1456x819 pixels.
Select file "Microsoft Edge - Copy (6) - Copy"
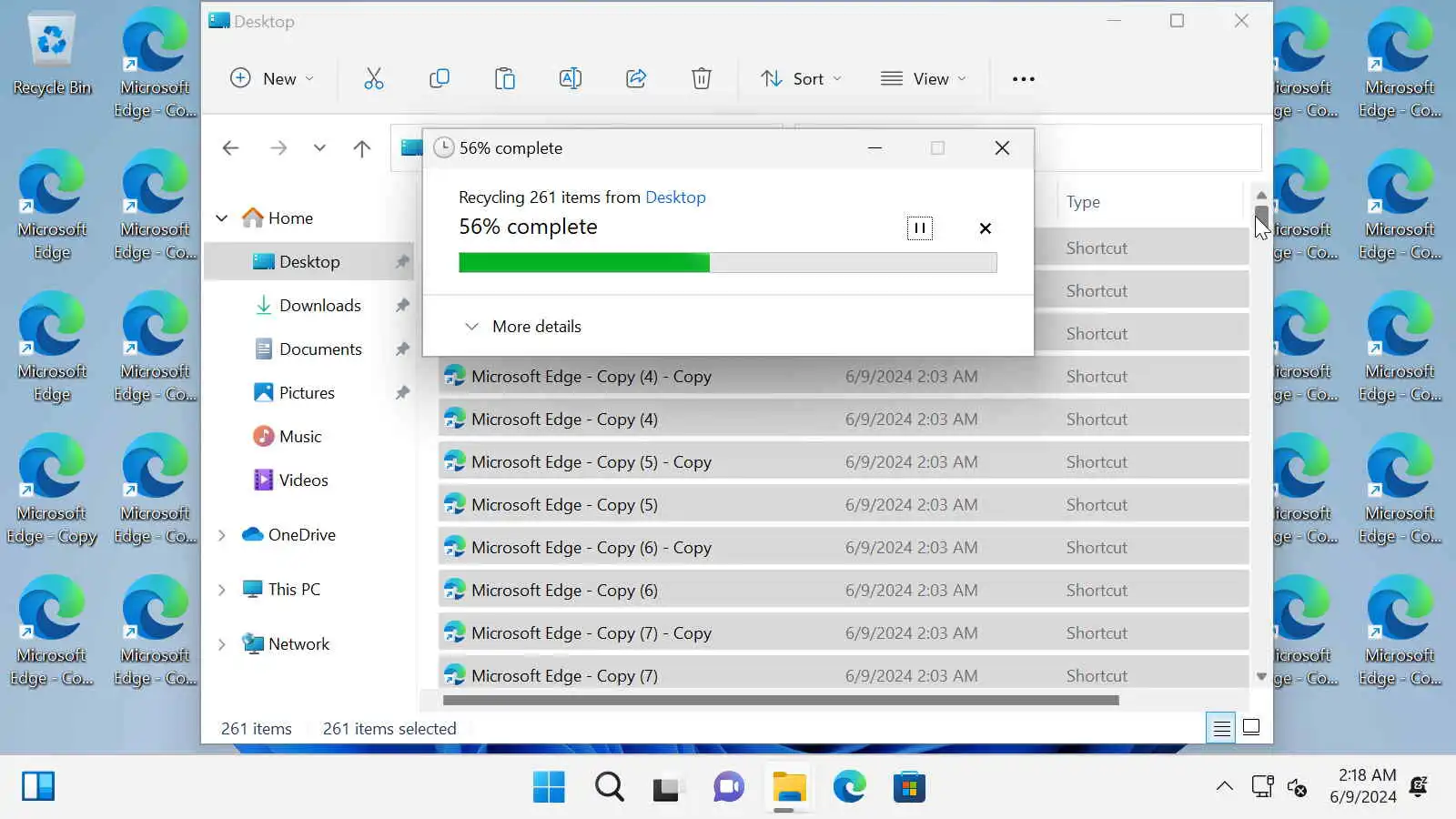point(844,548)
